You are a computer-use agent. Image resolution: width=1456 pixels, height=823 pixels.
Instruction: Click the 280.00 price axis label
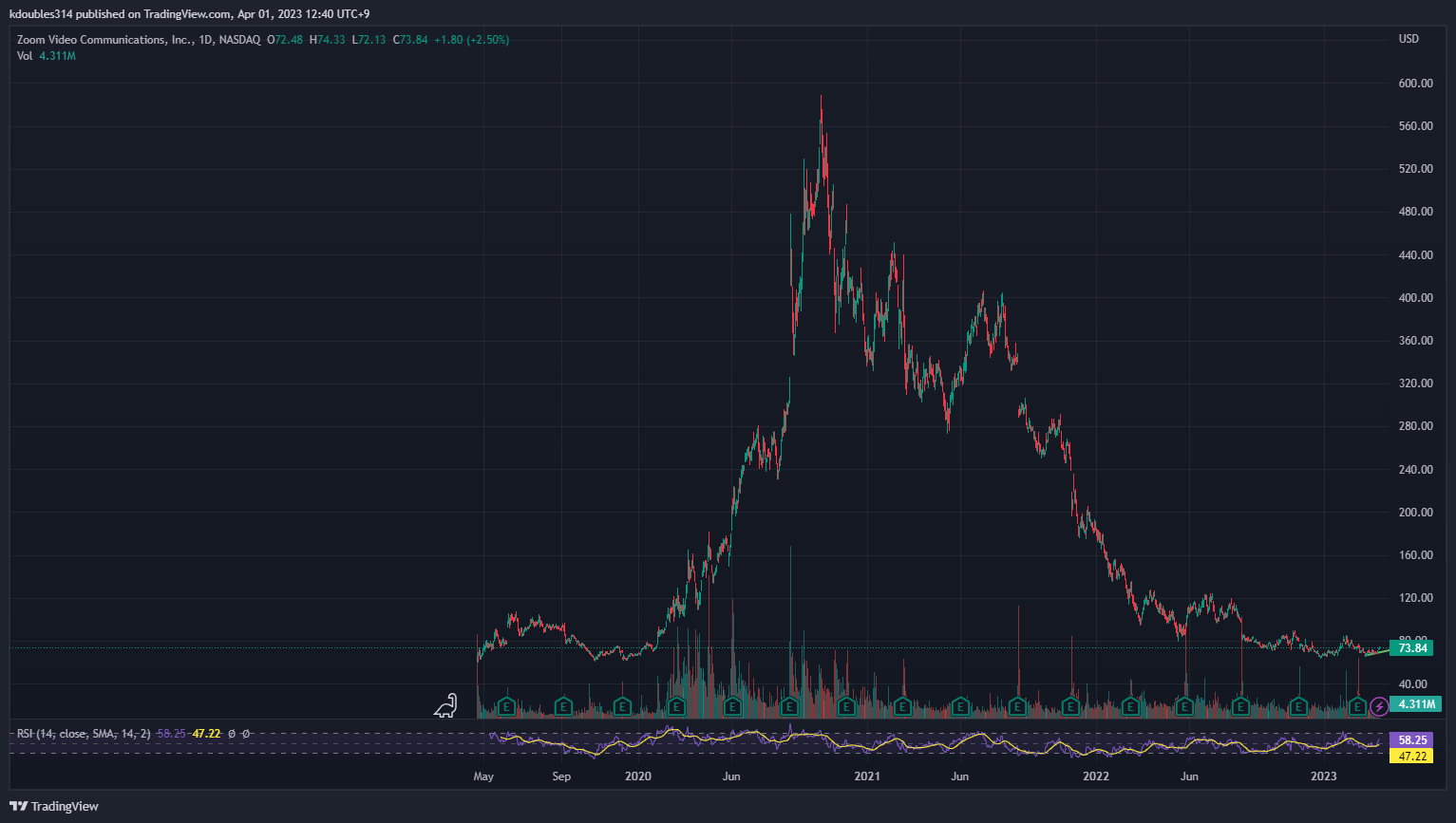1415,426
